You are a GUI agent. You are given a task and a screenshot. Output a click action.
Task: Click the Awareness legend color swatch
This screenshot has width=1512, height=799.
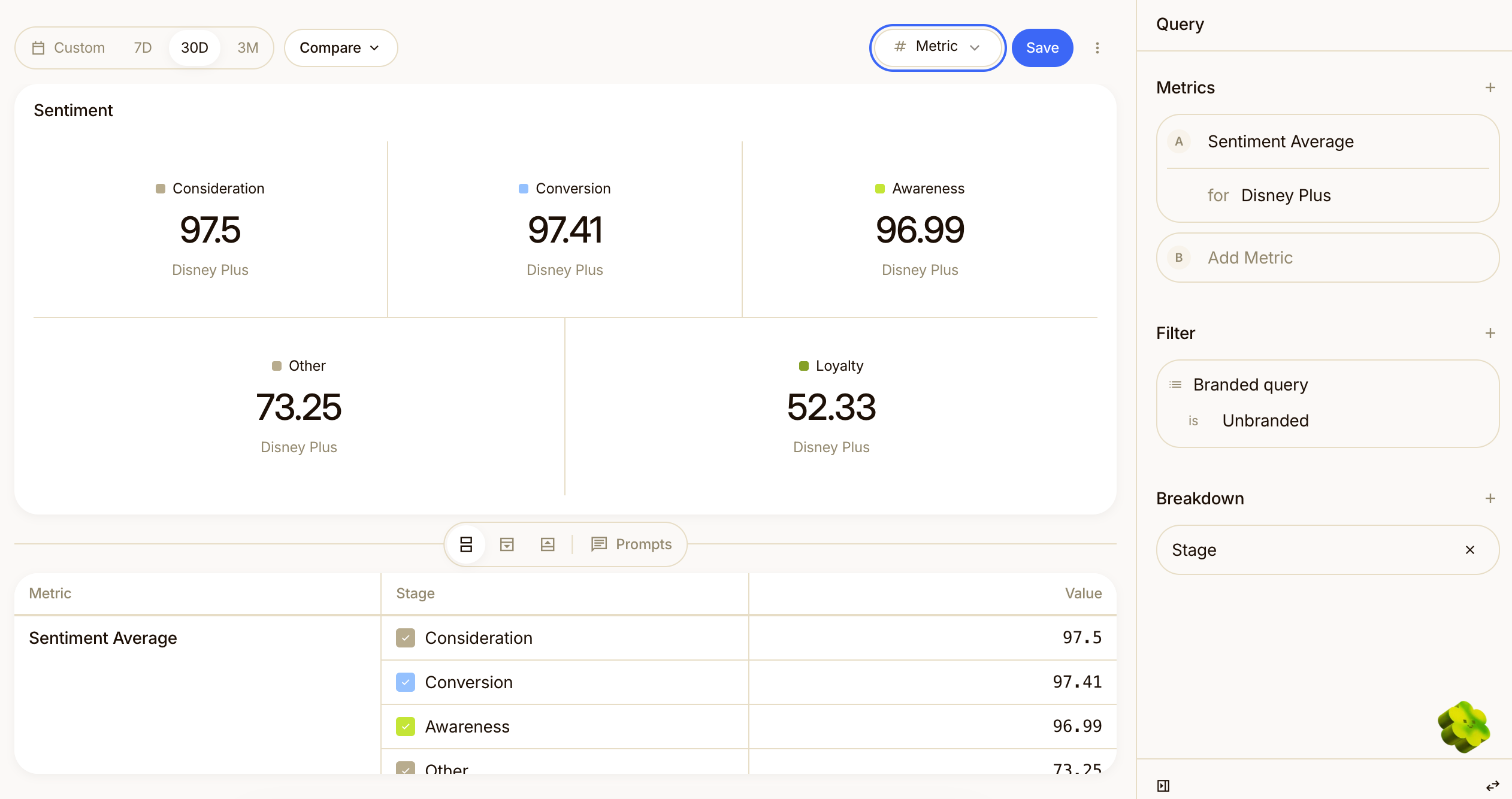(880, 189)
